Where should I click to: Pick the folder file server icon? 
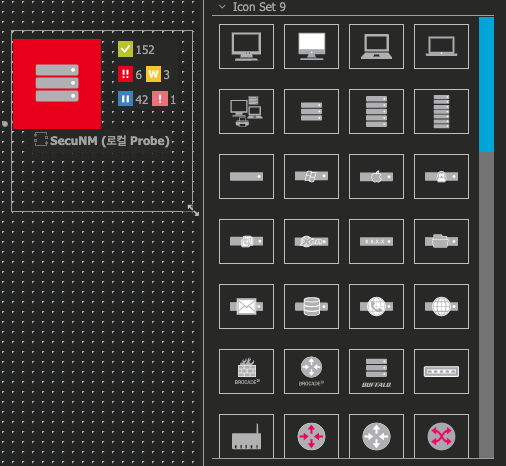click(x=441, y=242)
